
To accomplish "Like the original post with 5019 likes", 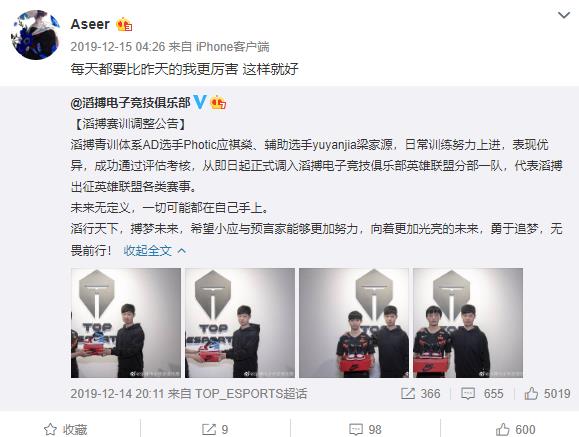I will point(547,393).
